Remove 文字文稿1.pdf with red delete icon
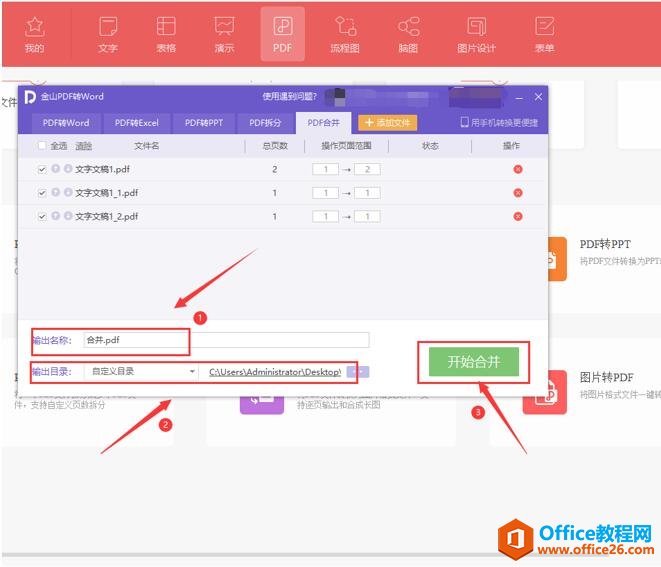The image size is (661, 567). [x=518, y=169]
